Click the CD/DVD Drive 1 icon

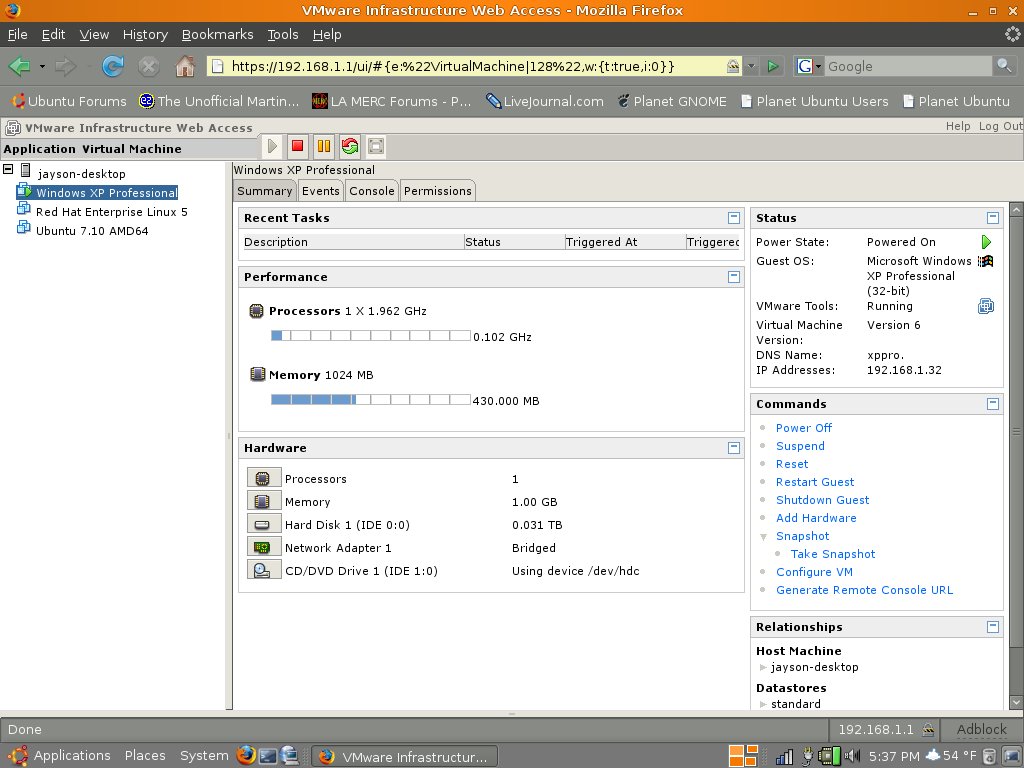pos(263,569)
